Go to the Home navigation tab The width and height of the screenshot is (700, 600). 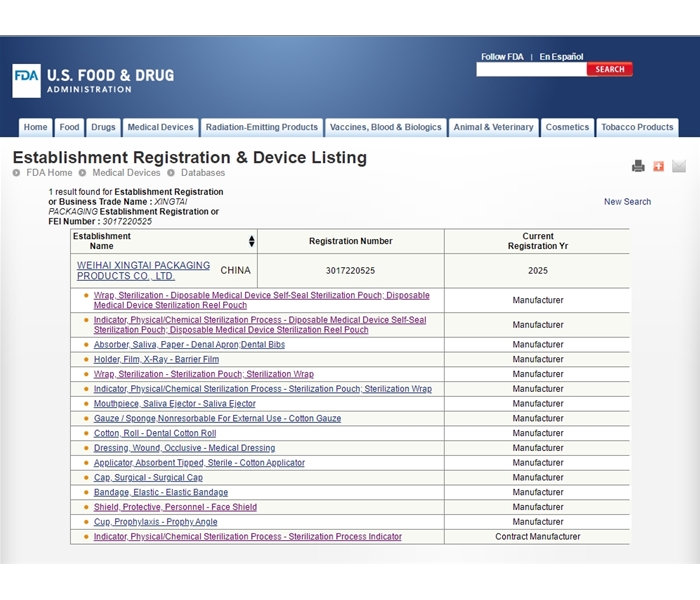coord(36,128)
